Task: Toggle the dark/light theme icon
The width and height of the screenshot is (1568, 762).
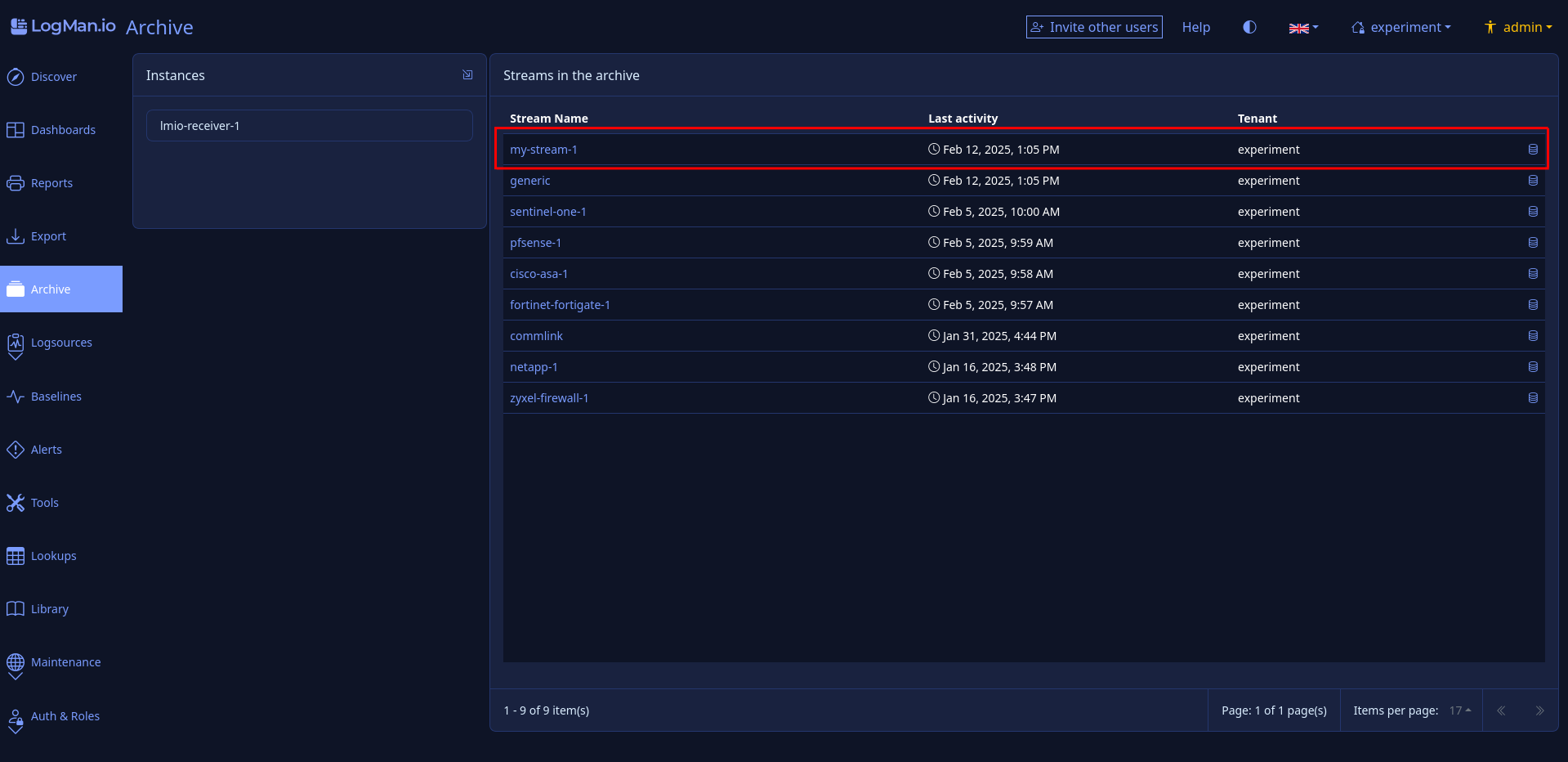Action: pyautogui.click(x=1249, y=27)
